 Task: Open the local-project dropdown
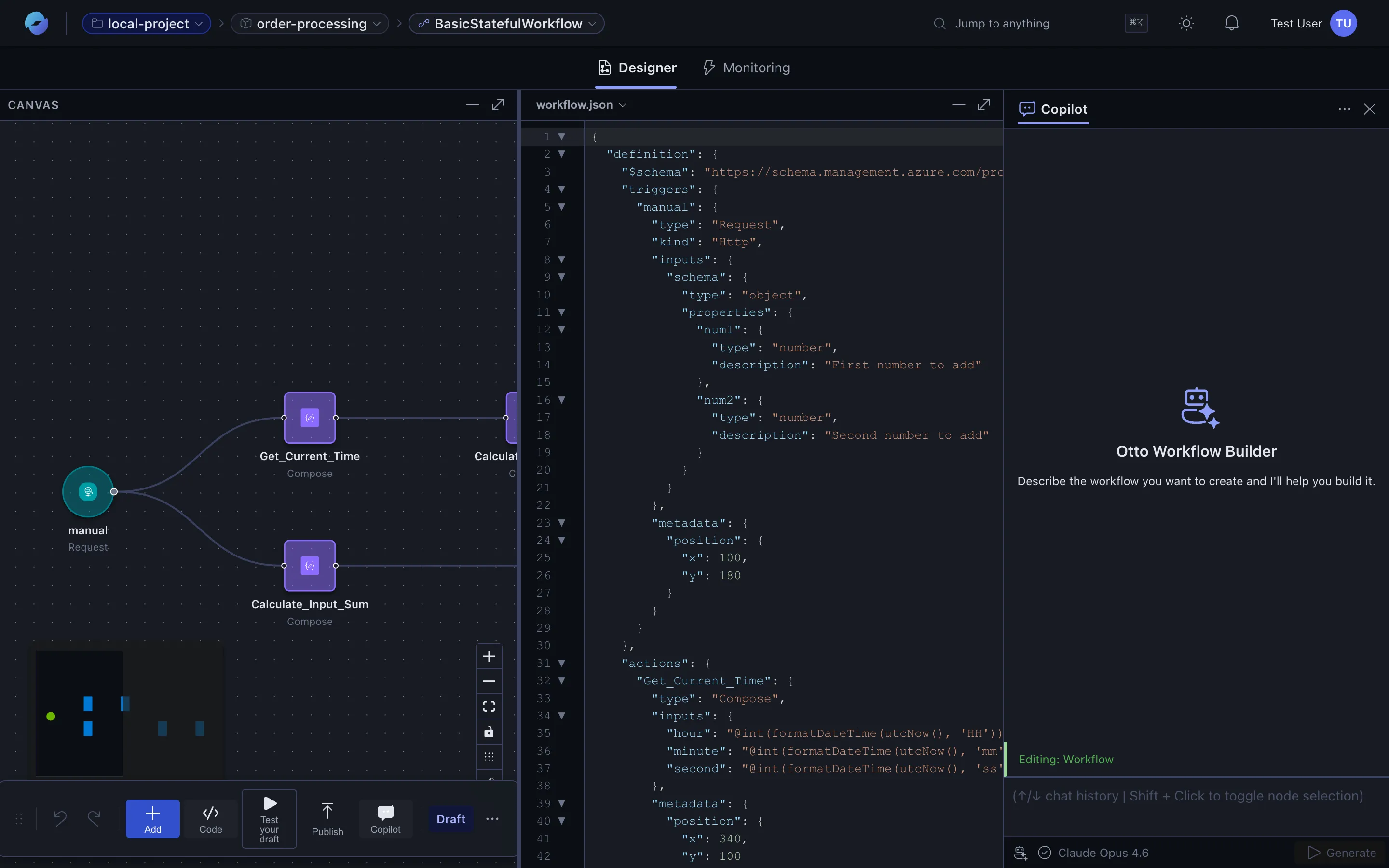(147, 24)
